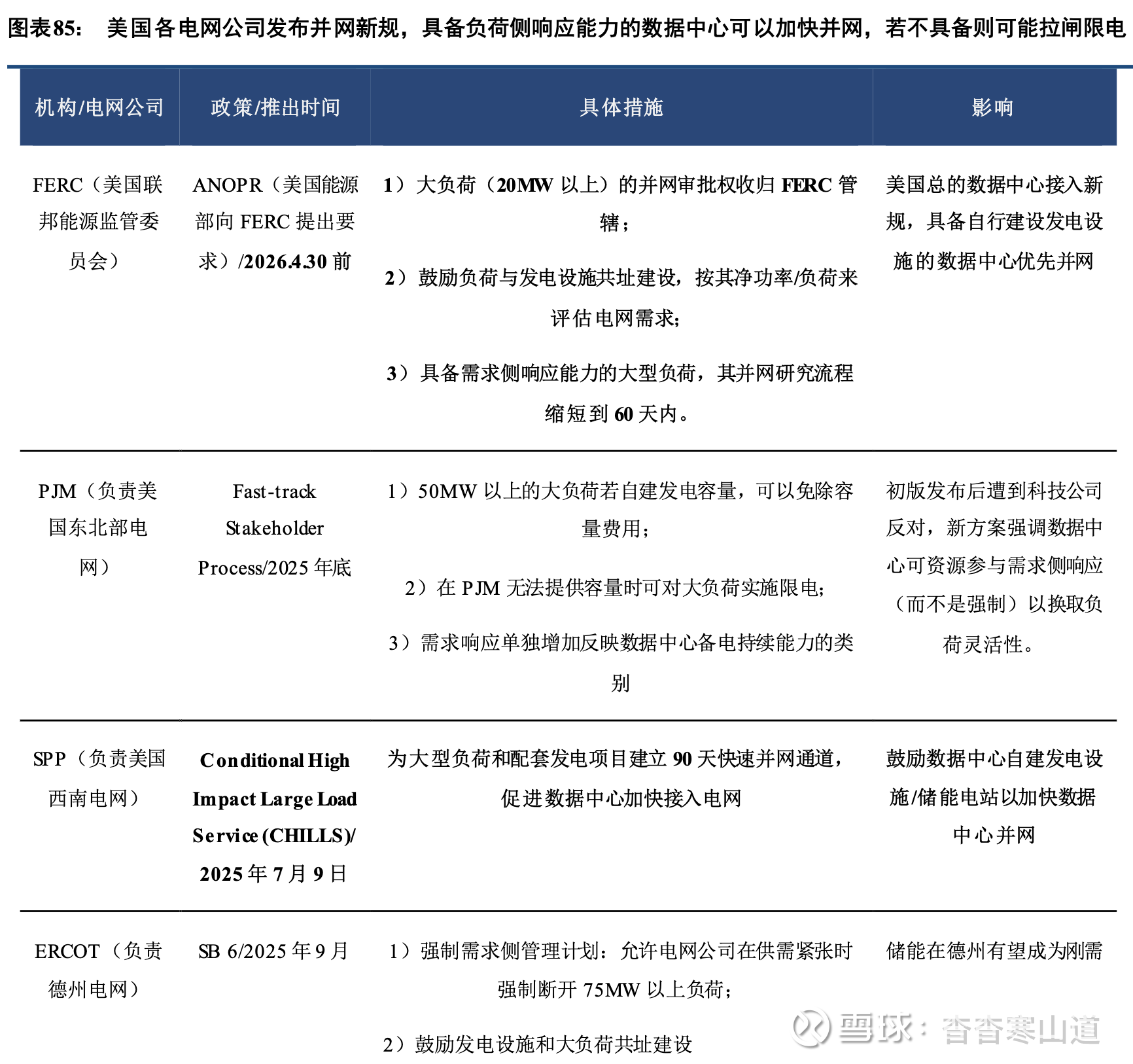
Task: Select the "SPP（负责美国西南电网）" cell
Action: pyautogui.click(x=99, y=778)
